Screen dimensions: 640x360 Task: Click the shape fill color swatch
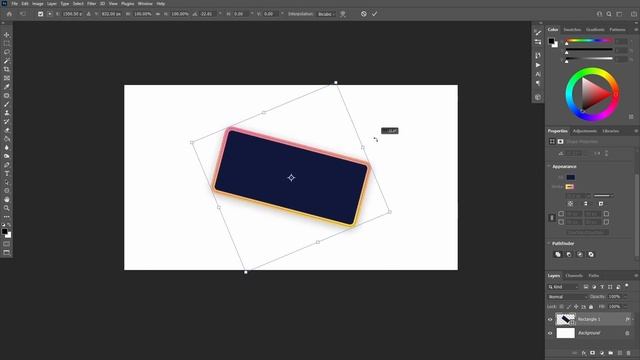570,177
